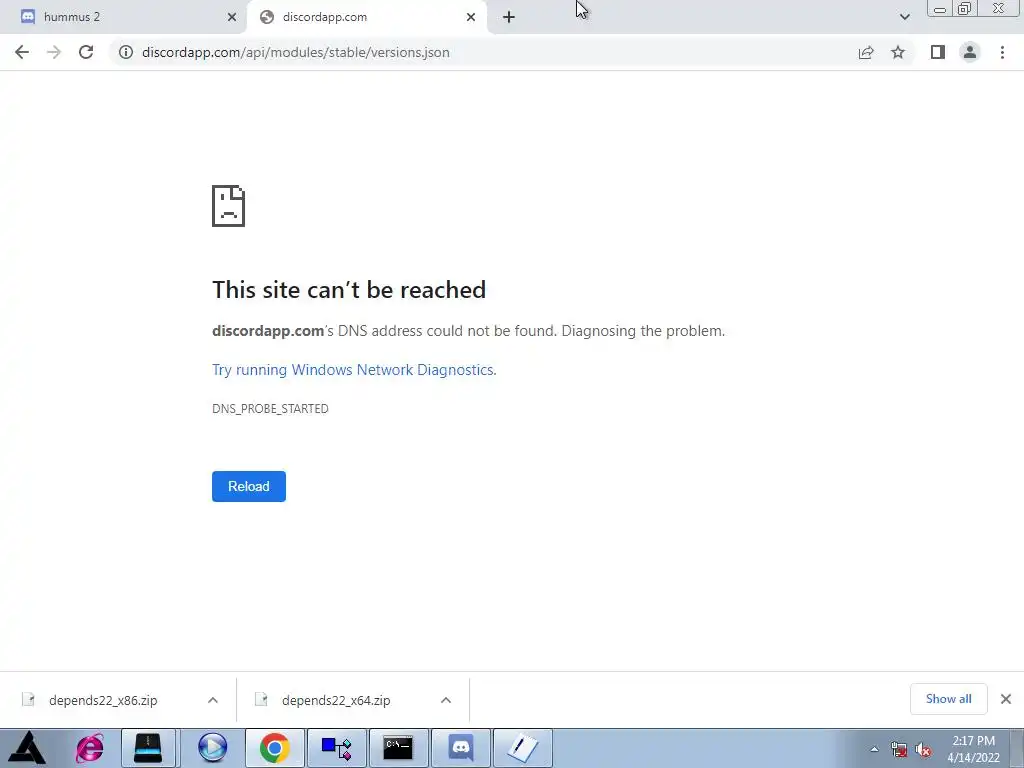Select the discordapp.com tab
1024x768 pixels.
(367, 17)
